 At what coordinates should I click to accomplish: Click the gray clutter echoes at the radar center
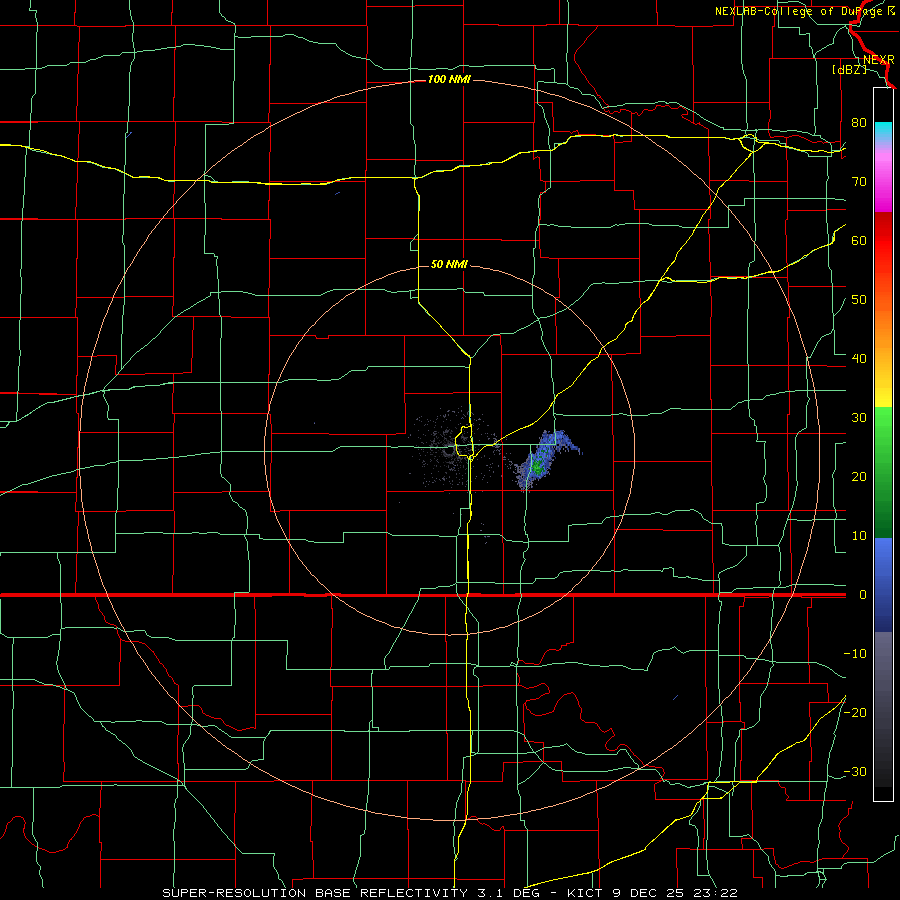coord(453,448)
